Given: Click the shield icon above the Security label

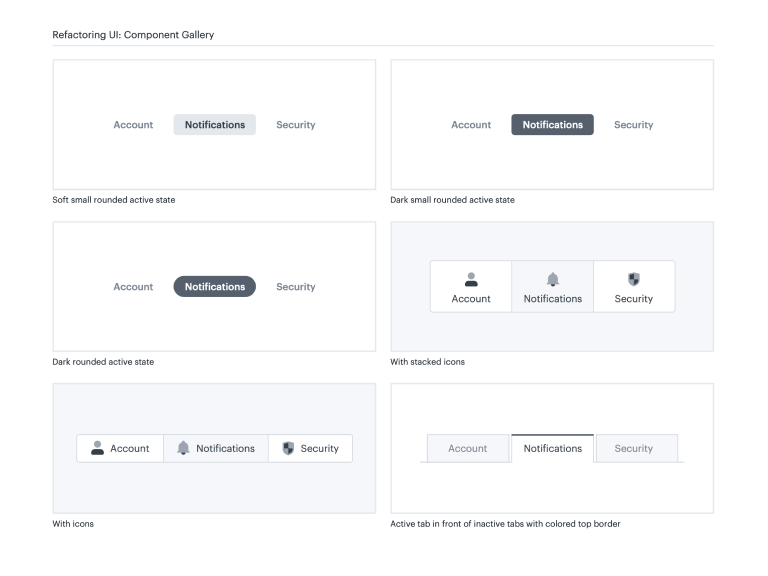Looking at the screenshot, I should coord(633,280).
